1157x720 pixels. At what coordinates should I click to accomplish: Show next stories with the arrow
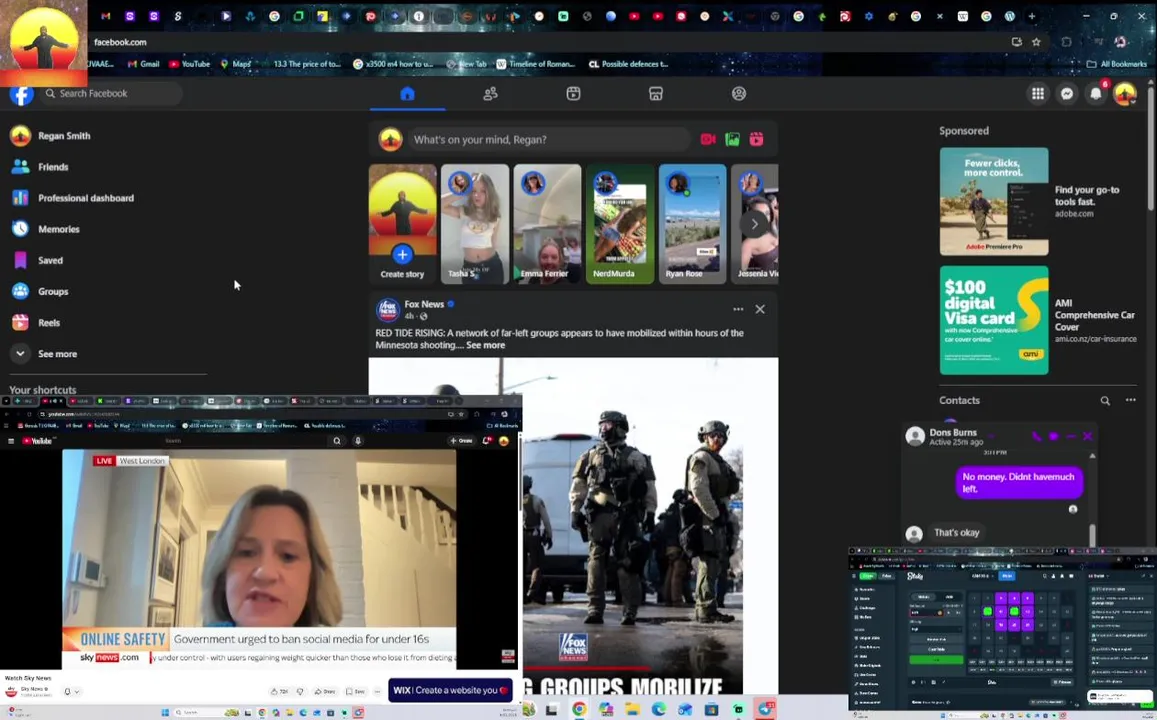point(754,224)
